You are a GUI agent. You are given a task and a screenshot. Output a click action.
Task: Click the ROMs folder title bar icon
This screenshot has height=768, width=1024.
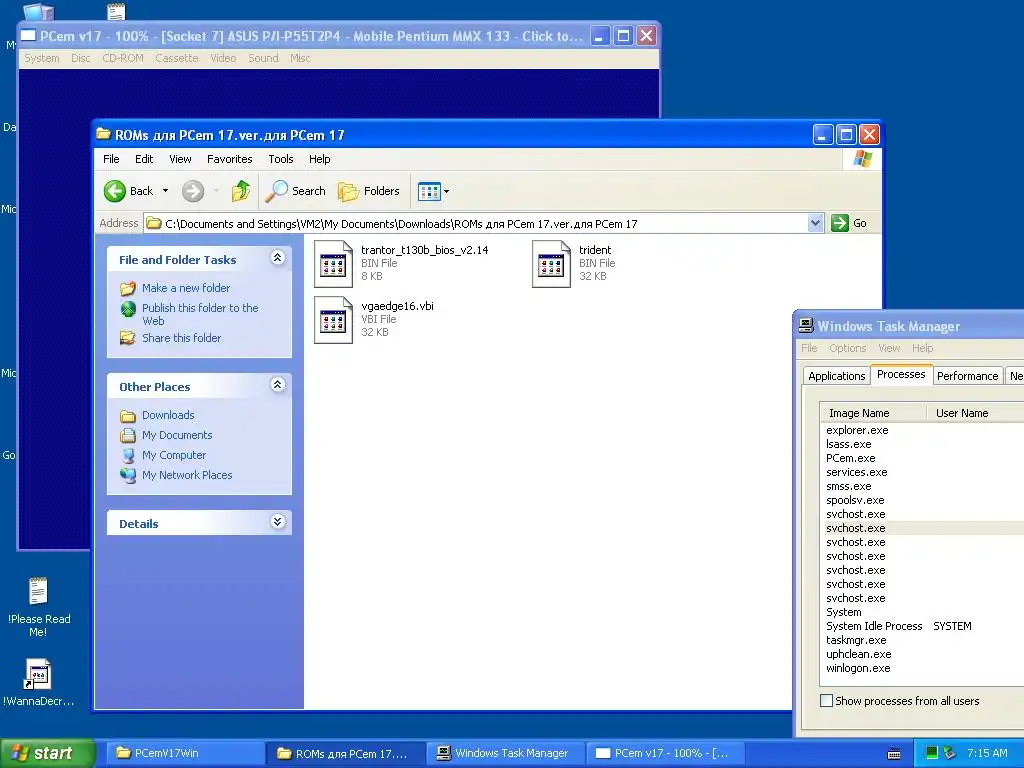coord(103,135)
